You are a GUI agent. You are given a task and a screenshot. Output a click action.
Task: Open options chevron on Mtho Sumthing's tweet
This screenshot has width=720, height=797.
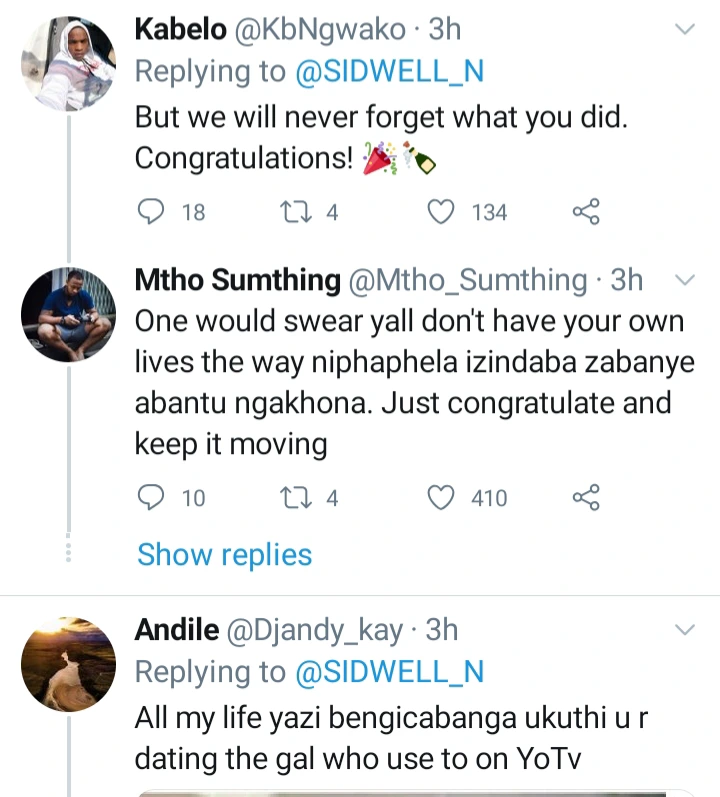point(685,281)
